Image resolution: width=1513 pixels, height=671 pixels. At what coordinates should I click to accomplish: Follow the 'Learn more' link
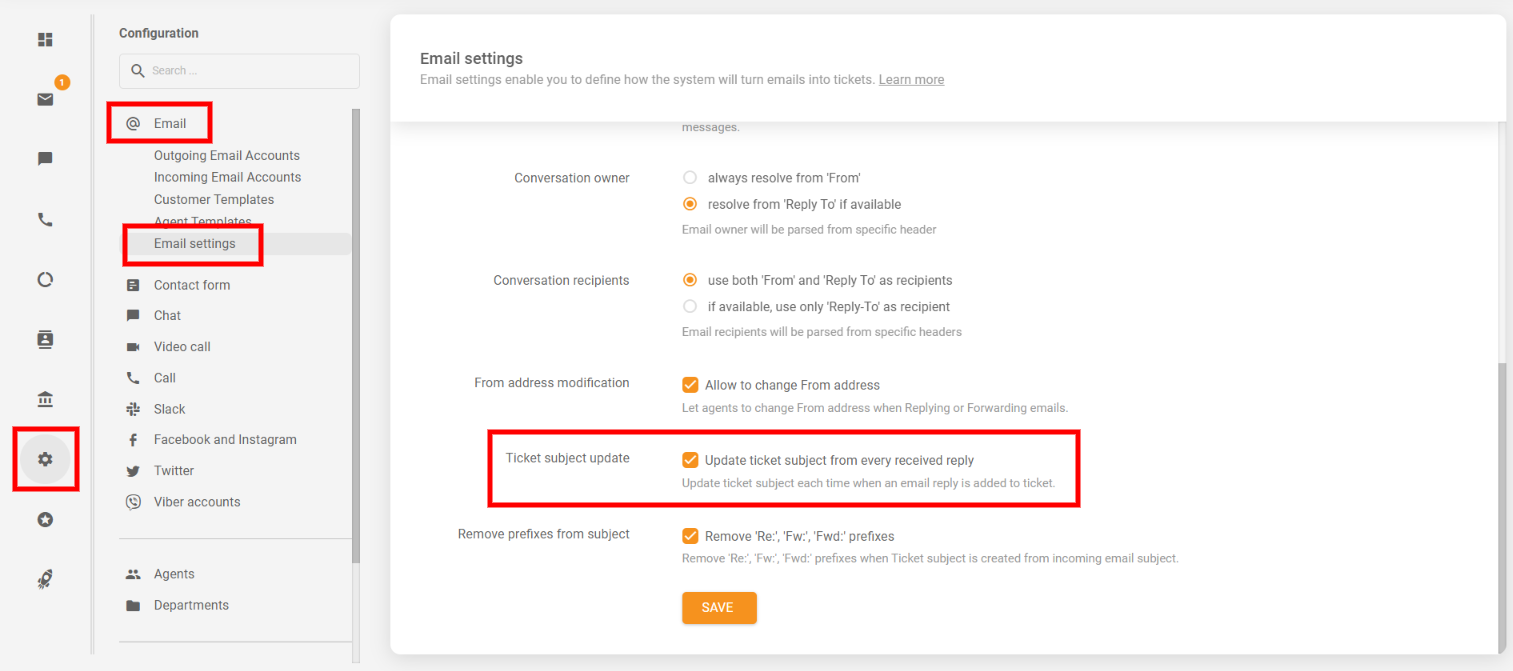pyautogui.click(x=911, y=80)
